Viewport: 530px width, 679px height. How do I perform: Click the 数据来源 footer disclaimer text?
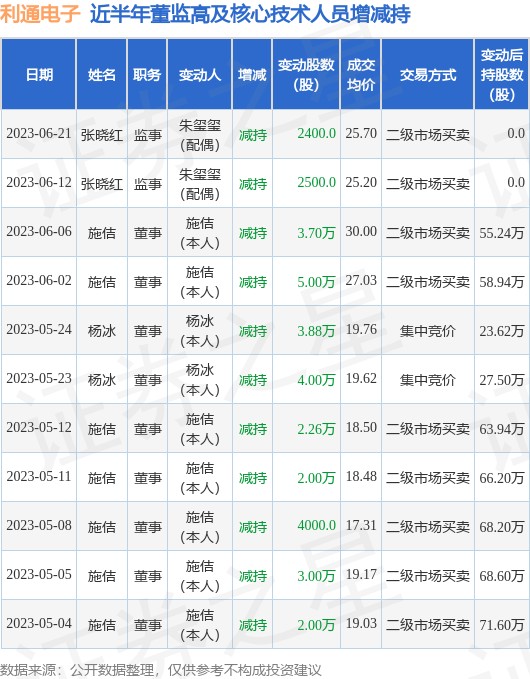point(161,670)
